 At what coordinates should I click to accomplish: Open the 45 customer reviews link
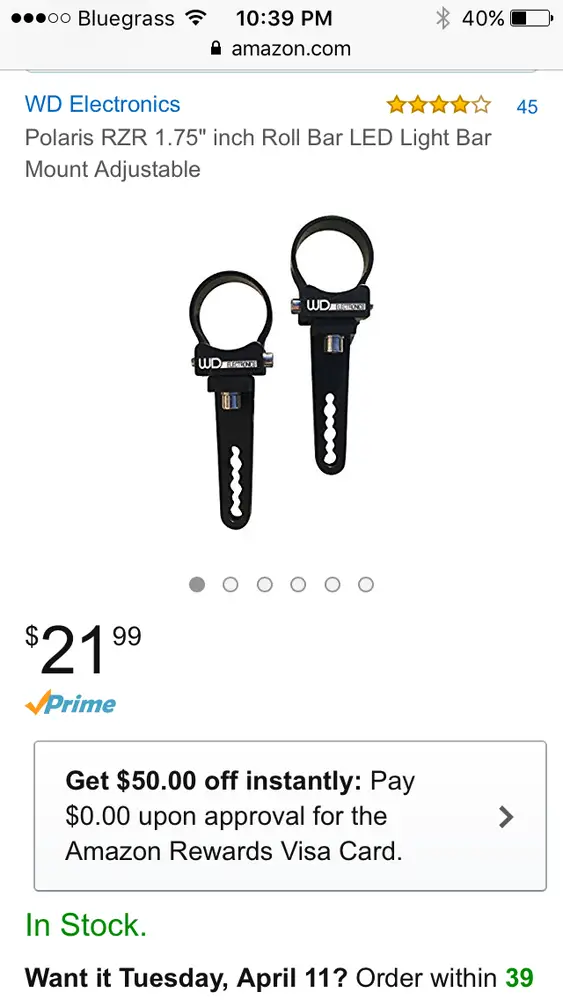527,107
